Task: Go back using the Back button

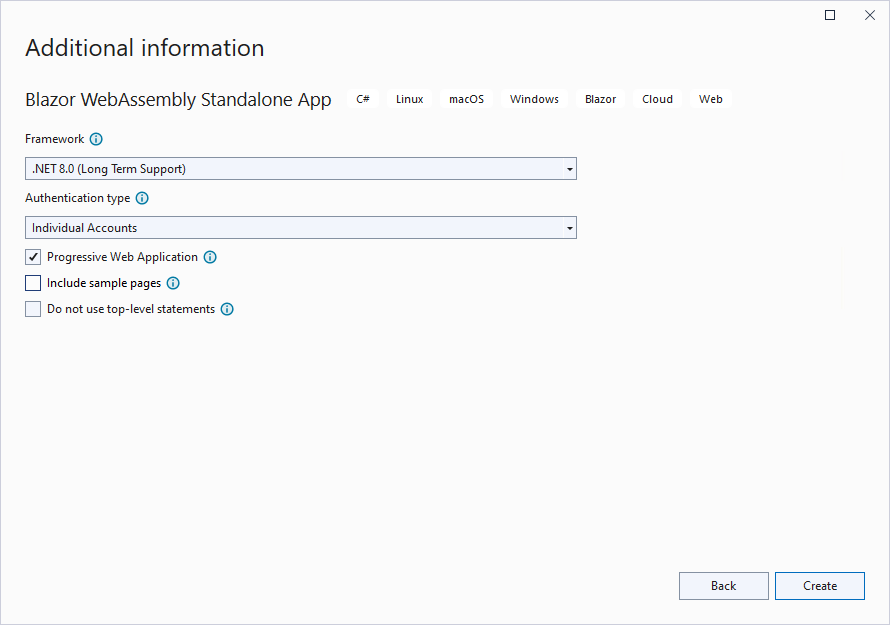Action: tap(723, 586)
